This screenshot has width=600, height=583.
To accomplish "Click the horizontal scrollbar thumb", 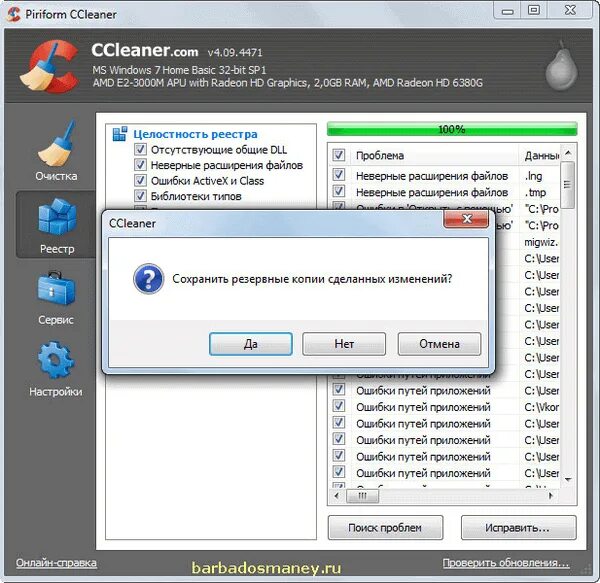I will pos(362,496).
